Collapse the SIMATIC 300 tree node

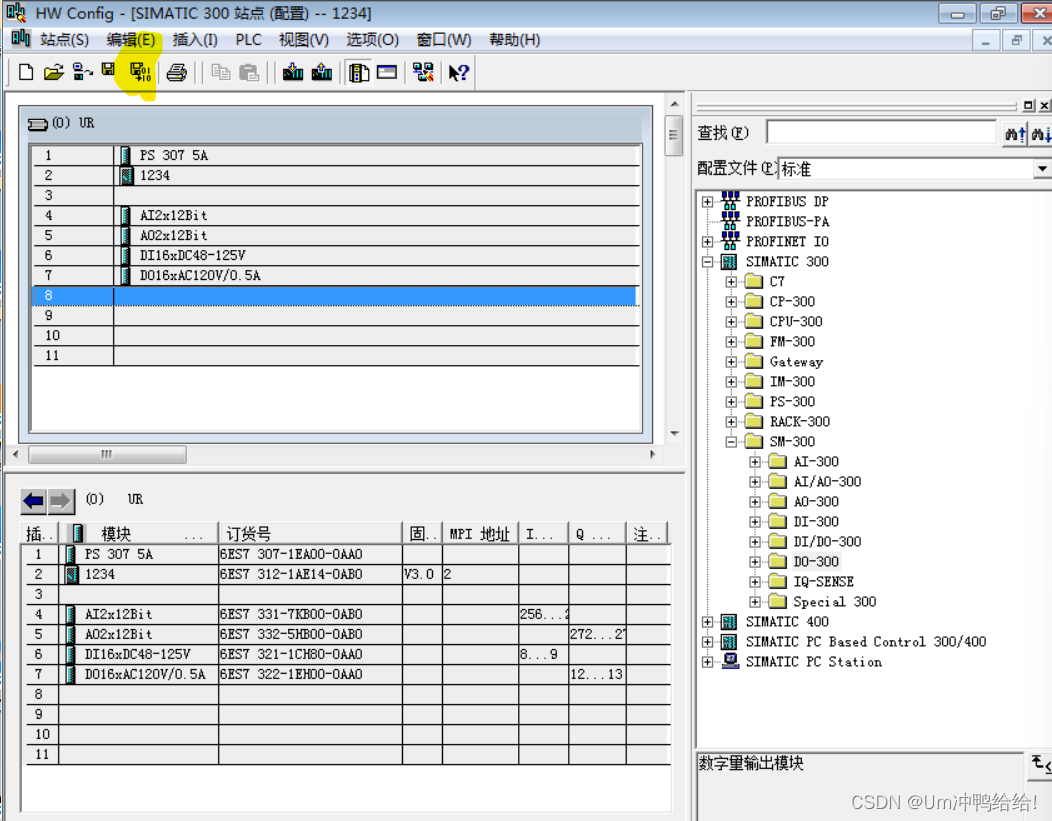(707, 262)
